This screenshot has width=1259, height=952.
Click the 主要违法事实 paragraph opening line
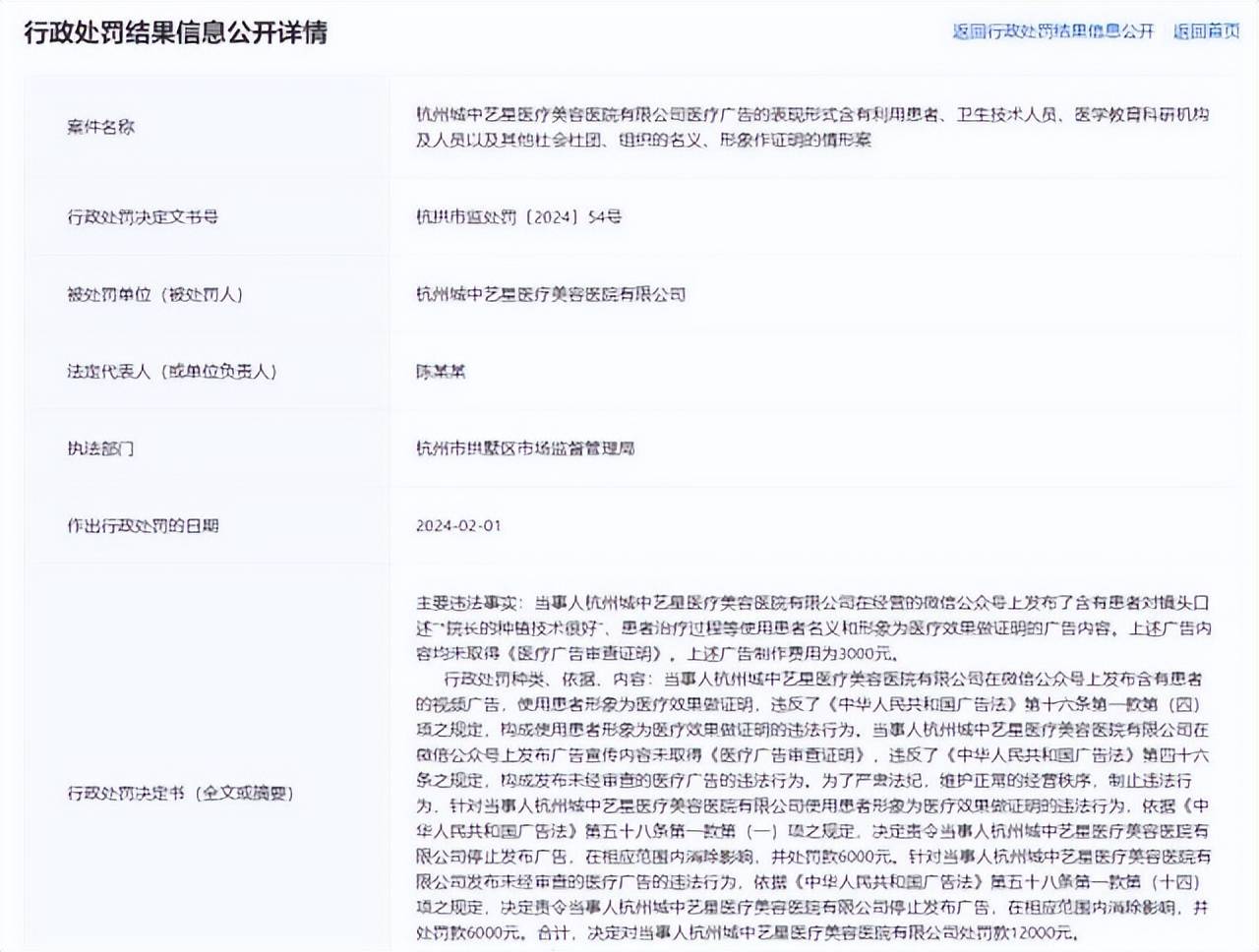tap(811, 602)
